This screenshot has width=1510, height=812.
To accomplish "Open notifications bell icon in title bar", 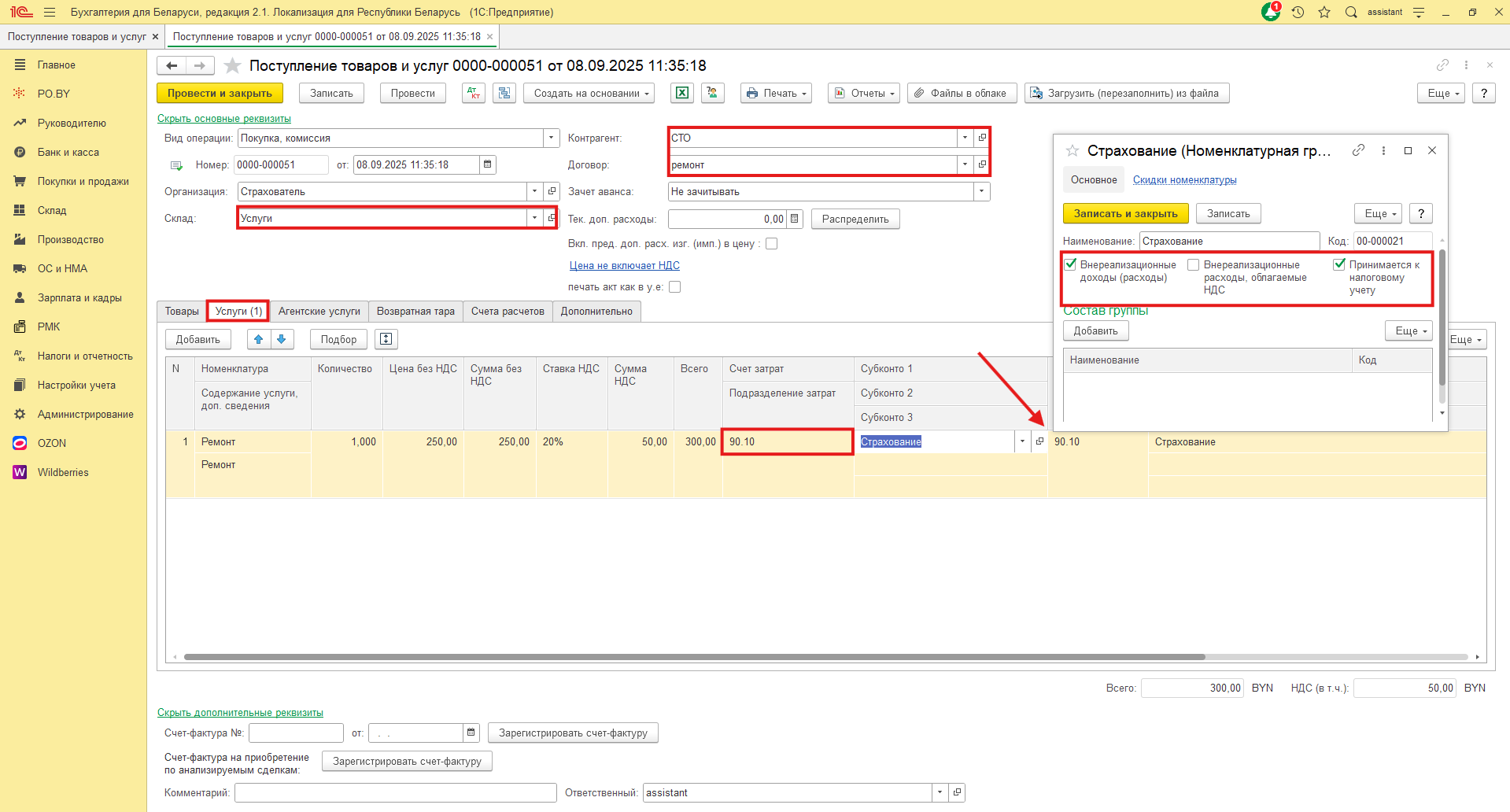I will [x=1271, y=12].
